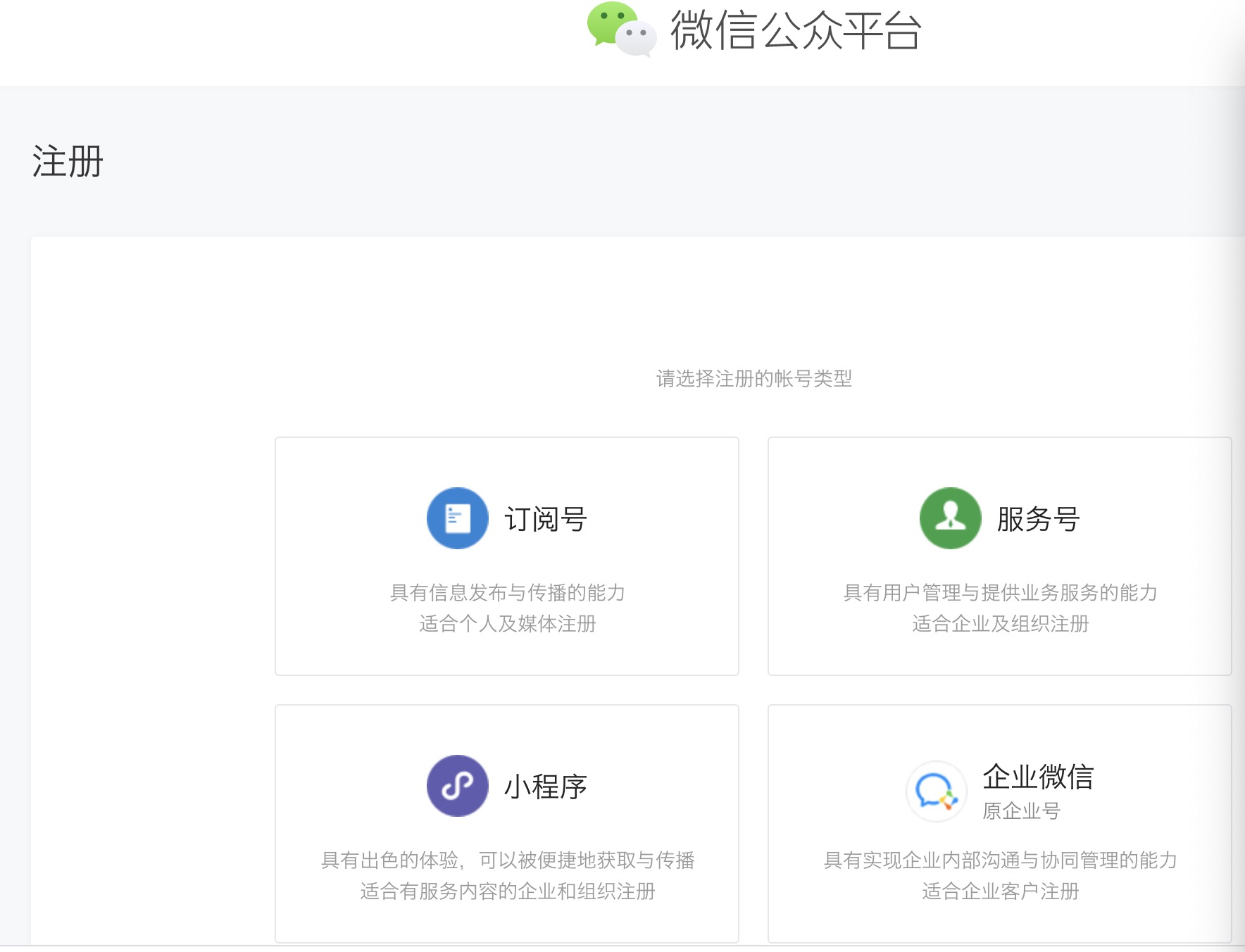Select the 服务号 account type title
The height and width of the screenshot is (952, 1245).
pyautogui.click(x=1039, y=520)
